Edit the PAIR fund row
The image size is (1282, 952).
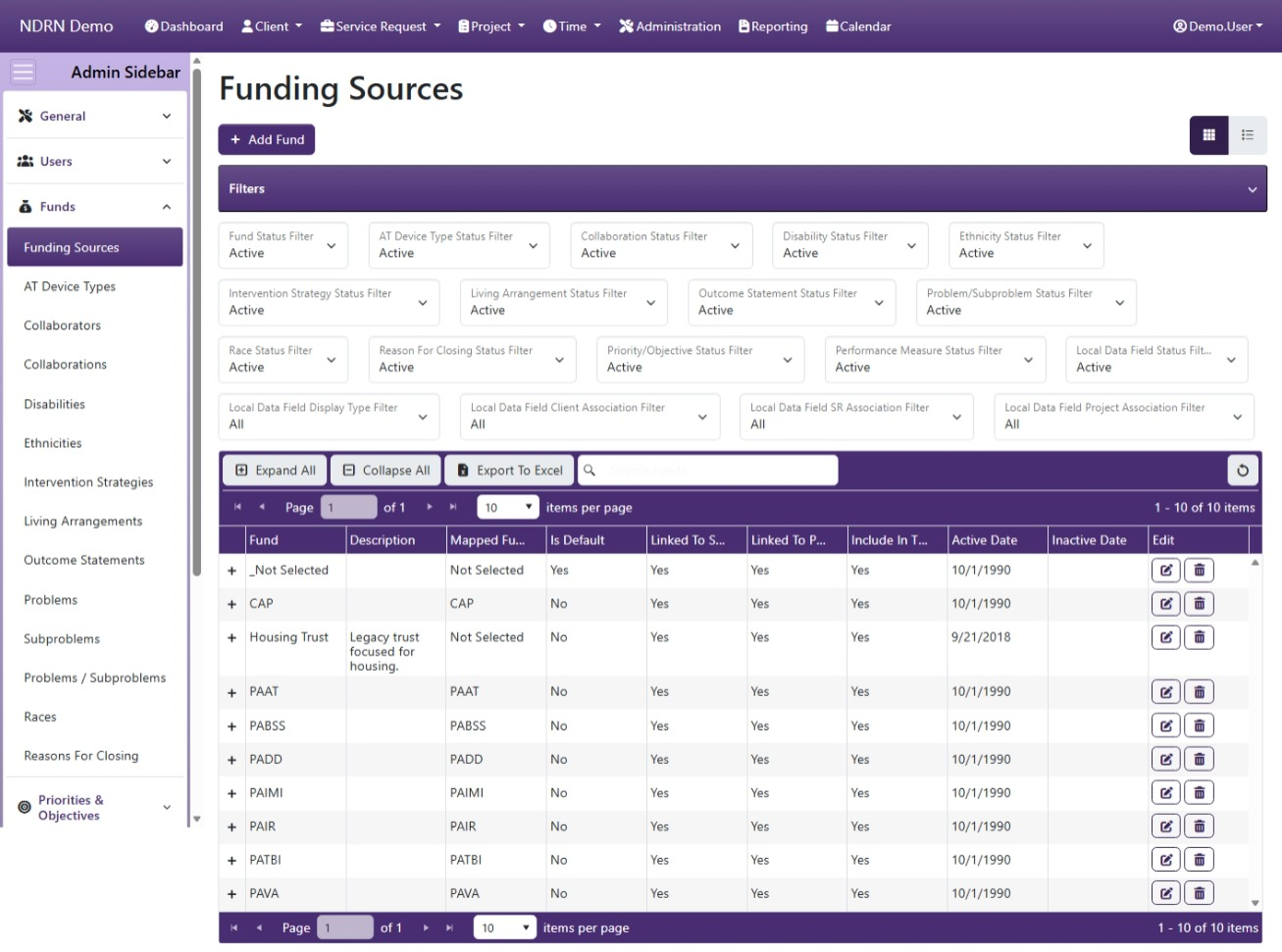pyautogui.click(x=1165, y=827)
